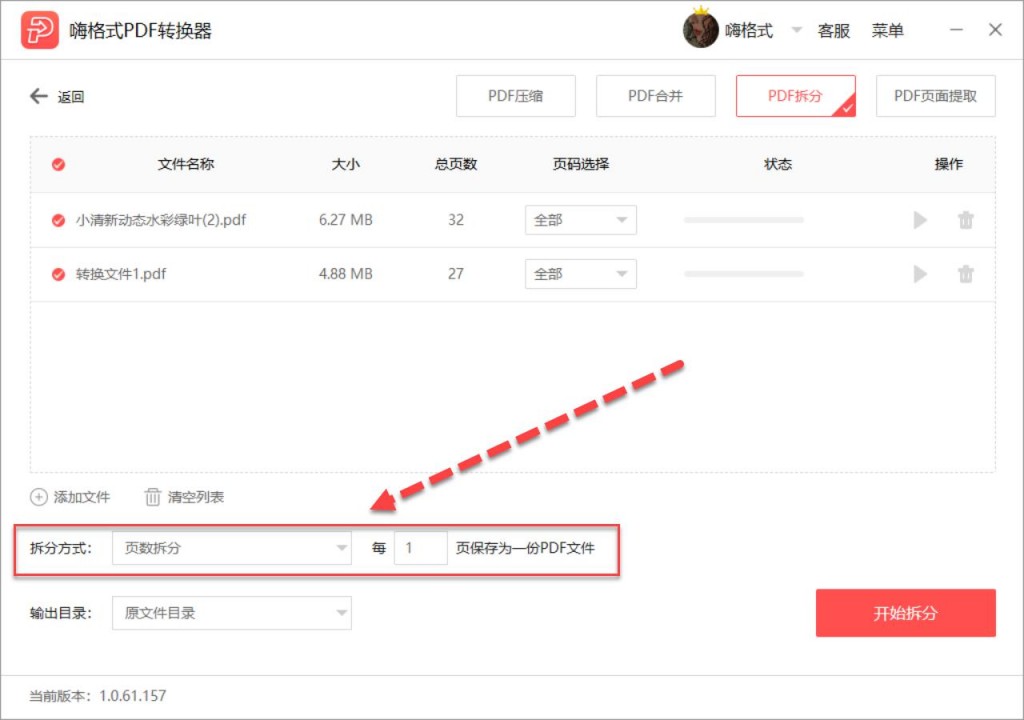Focus the pages-per-file input showing 1
This screenshot has width=1024, height=720.
tap(421, 548)
